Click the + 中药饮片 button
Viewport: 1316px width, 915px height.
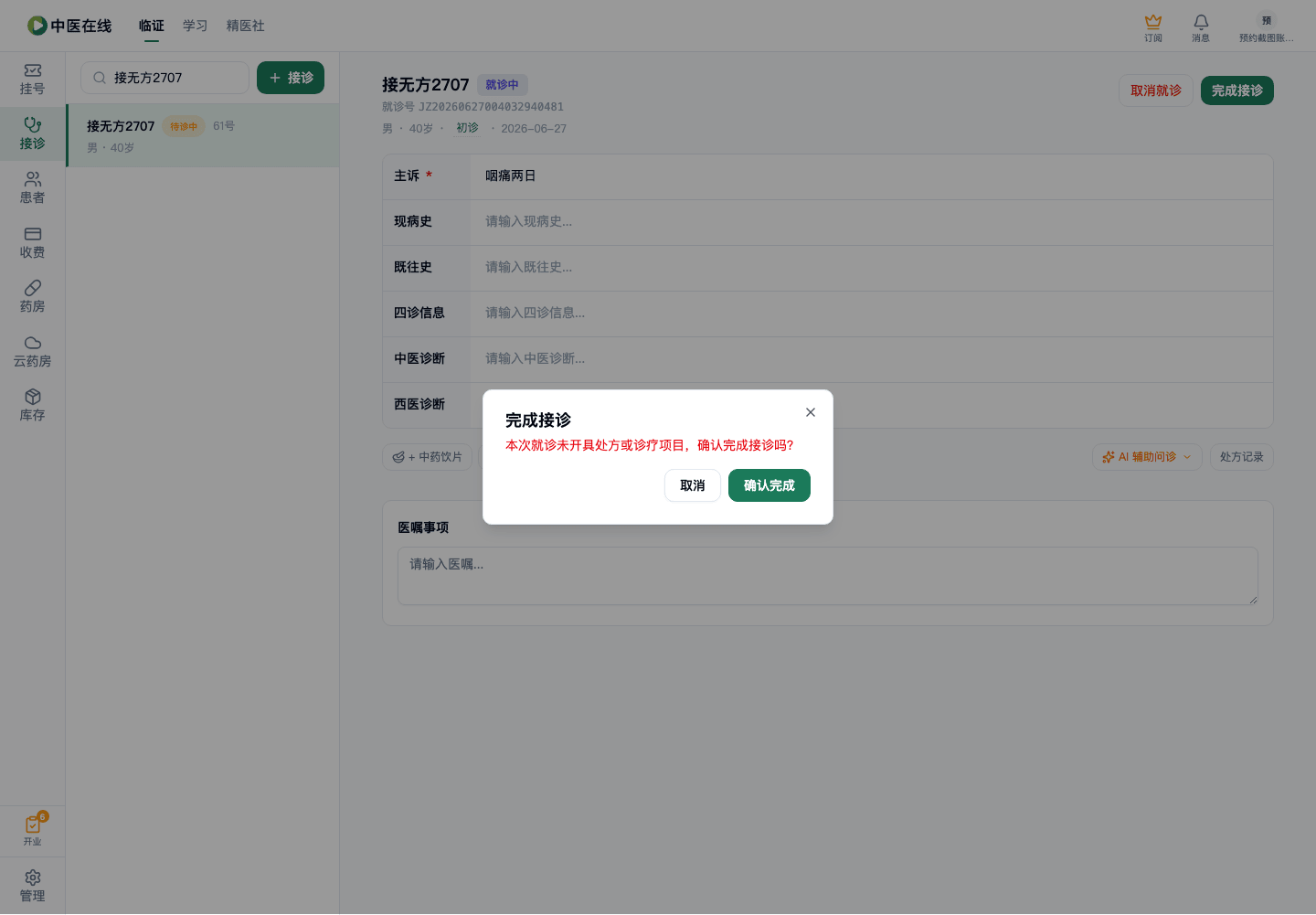[428, 457]
